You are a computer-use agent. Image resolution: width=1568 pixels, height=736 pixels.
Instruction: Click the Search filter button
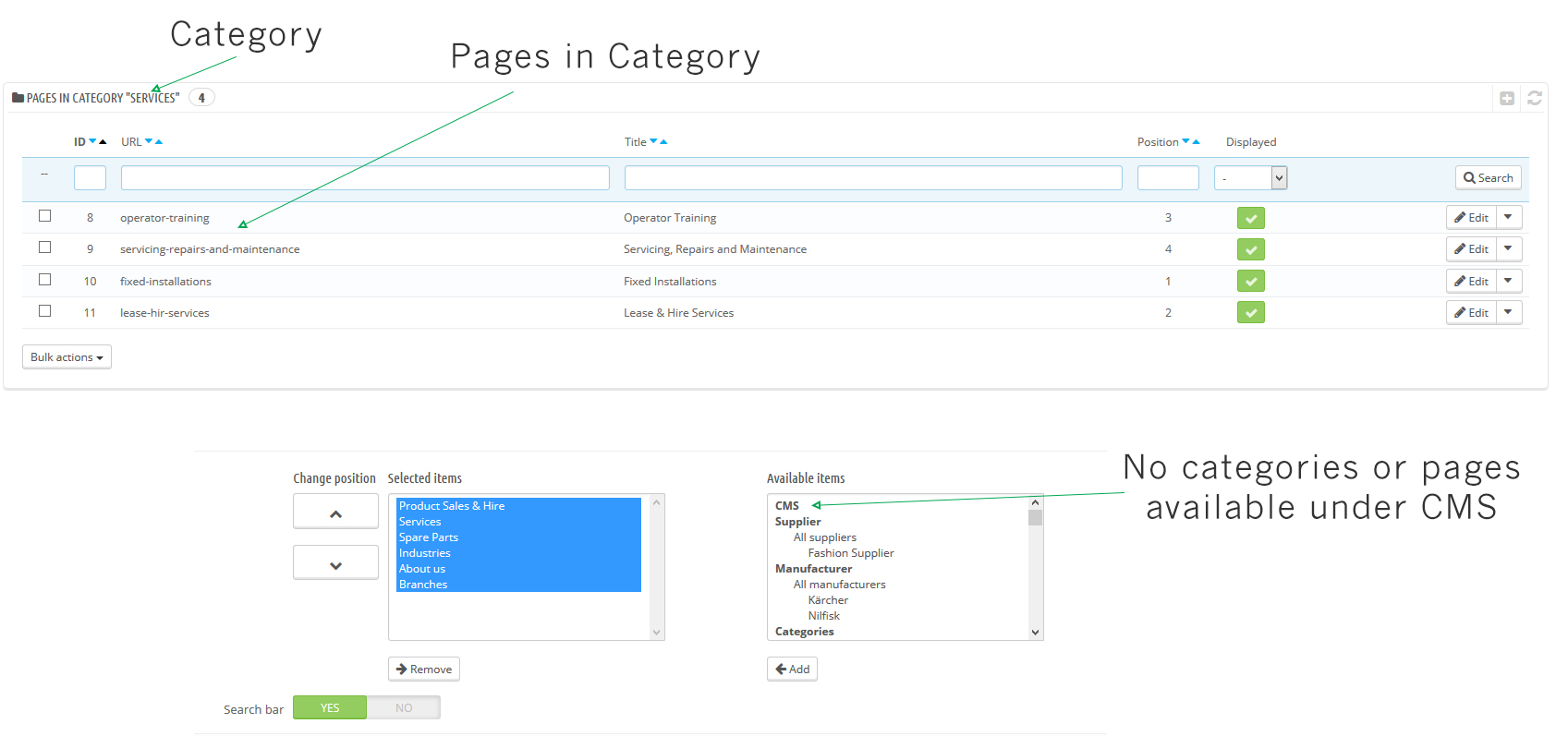point(1488,178)
